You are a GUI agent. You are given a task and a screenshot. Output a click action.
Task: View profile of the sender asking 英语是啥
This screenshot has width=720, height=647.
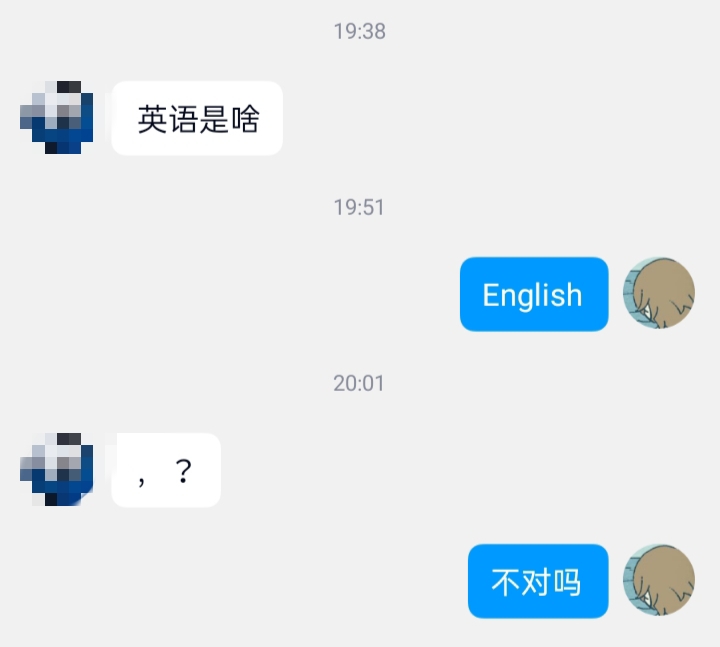[56, 118]
